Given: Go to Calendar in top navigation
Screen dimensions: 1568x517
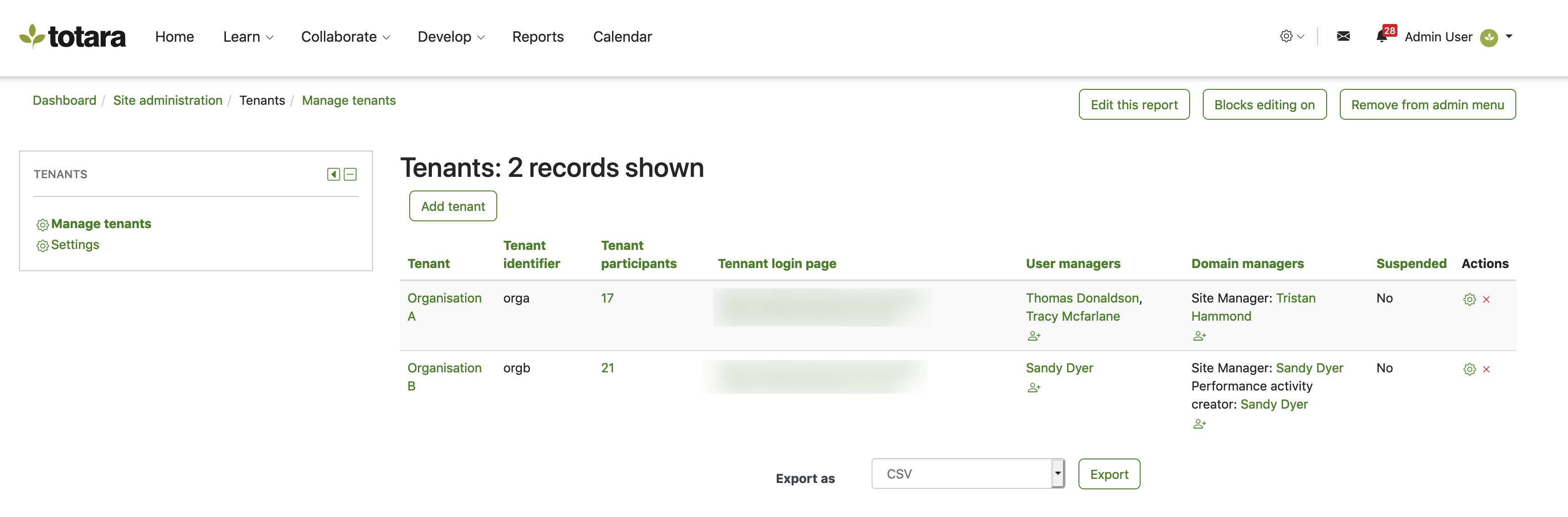Looking at the screenshot, I should point(622,37).
